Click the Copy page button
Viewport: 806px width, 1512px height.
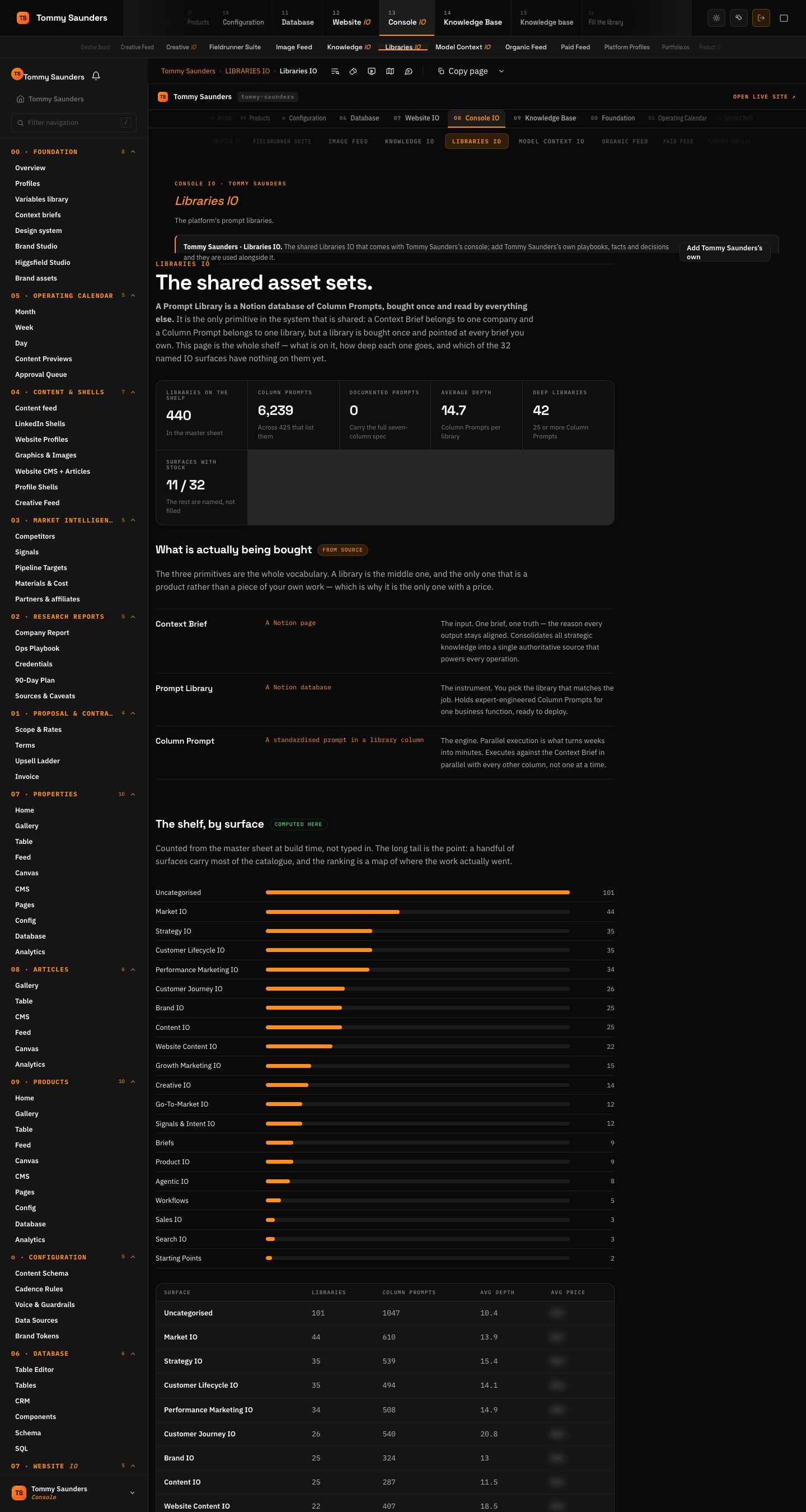click(463, 71)
